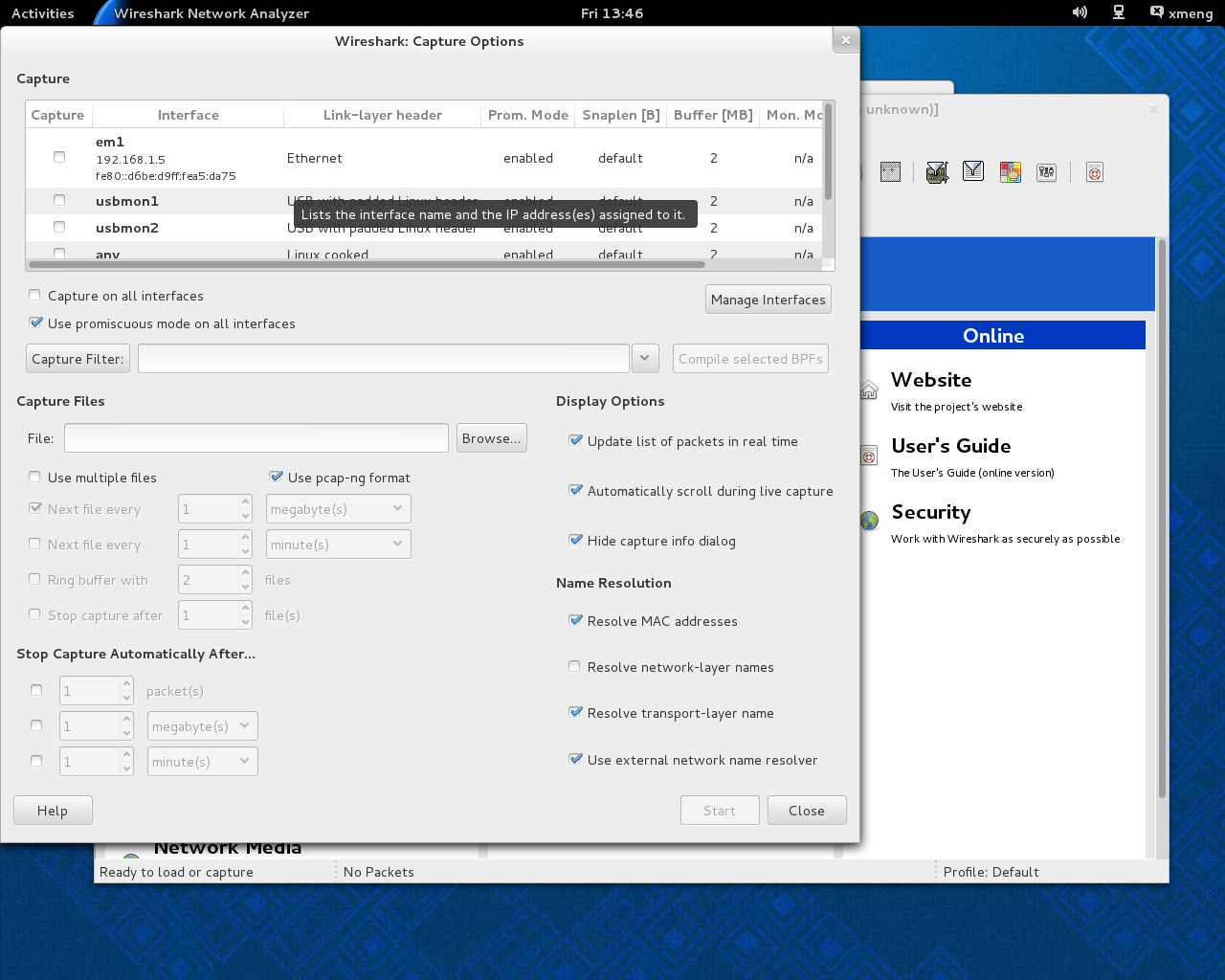This screenshot has height=980, width=1225.
Task: Click the Buffer [MB] column header
Action: pyautogui.click(x=713, y=115)
